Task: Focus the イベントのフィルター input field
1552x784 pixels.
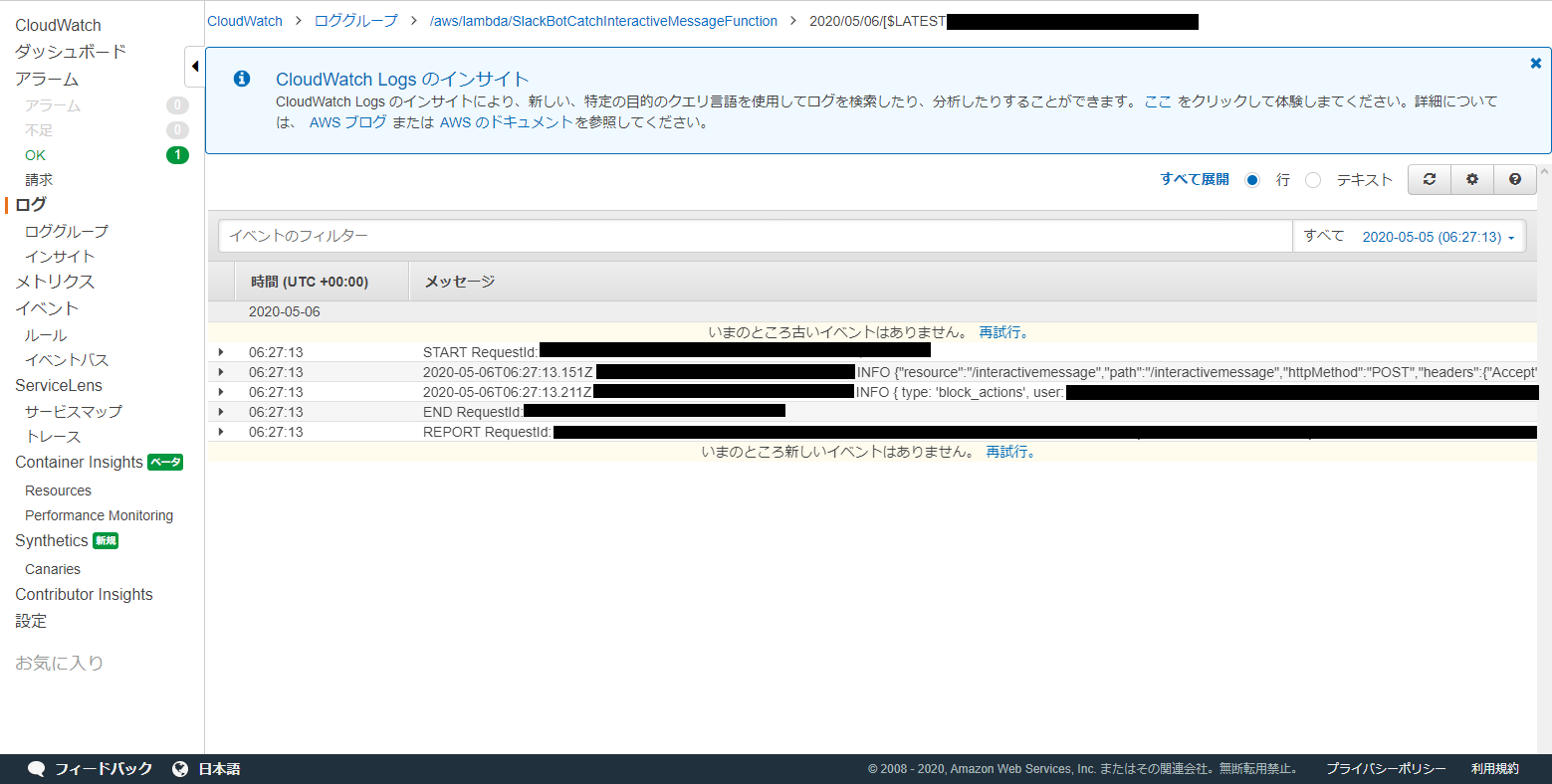Action: point(755,236)
